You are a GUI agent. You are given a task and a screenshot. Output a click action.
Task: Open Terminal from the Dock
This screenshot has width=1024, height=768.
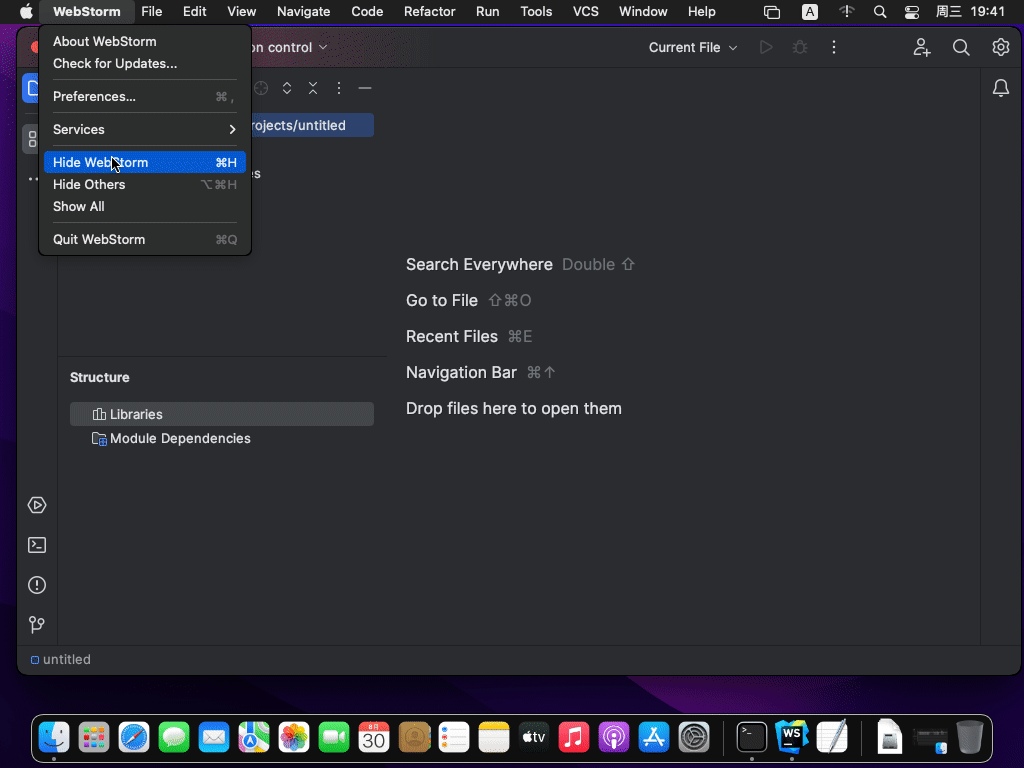(x=752, y=738)
